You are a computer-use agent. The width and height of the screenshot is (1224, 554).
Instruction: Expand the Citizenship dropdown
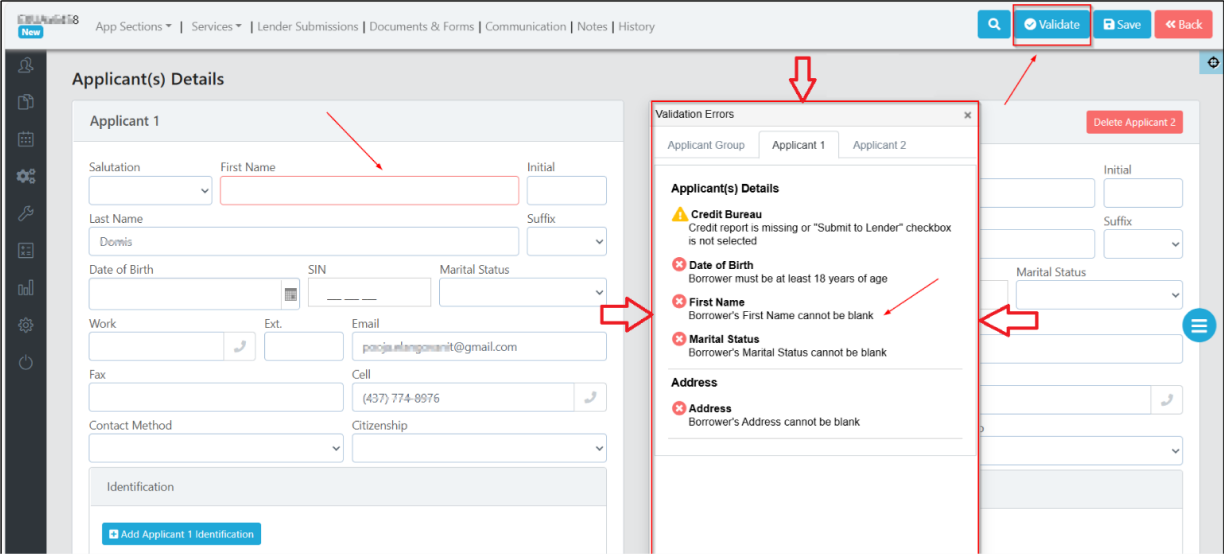[x=479, y=448]
